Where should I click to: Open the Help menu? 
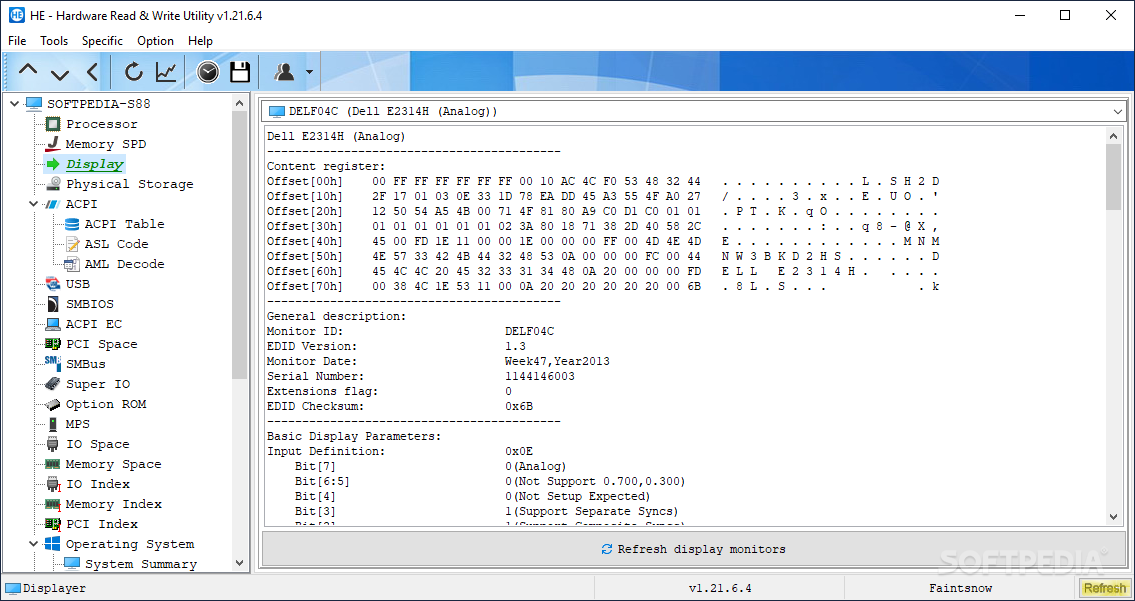point(201,41)
